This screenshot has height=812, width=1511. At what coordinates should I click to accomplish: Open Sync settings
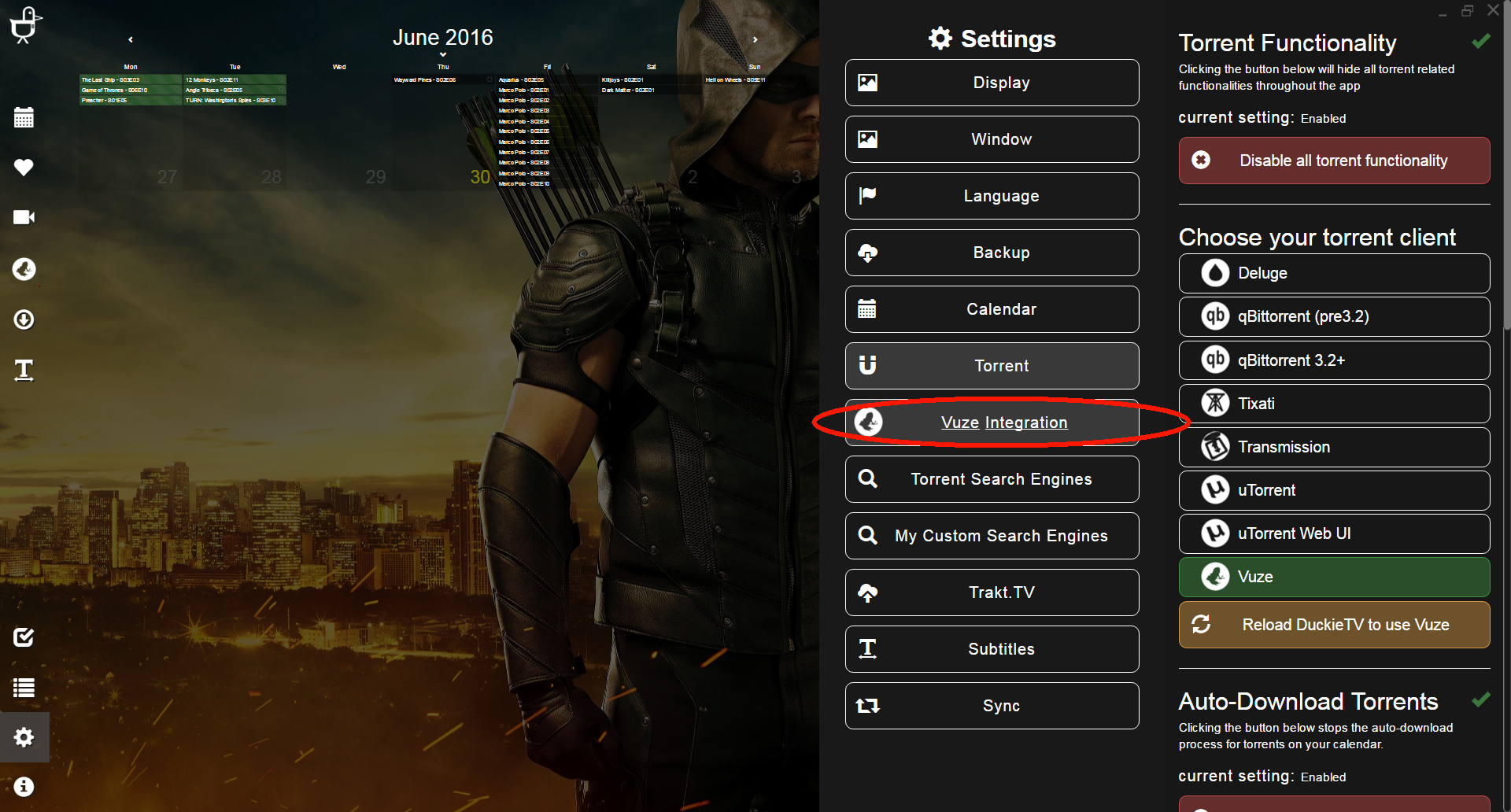pyautogui.click(x=992, y=706)
